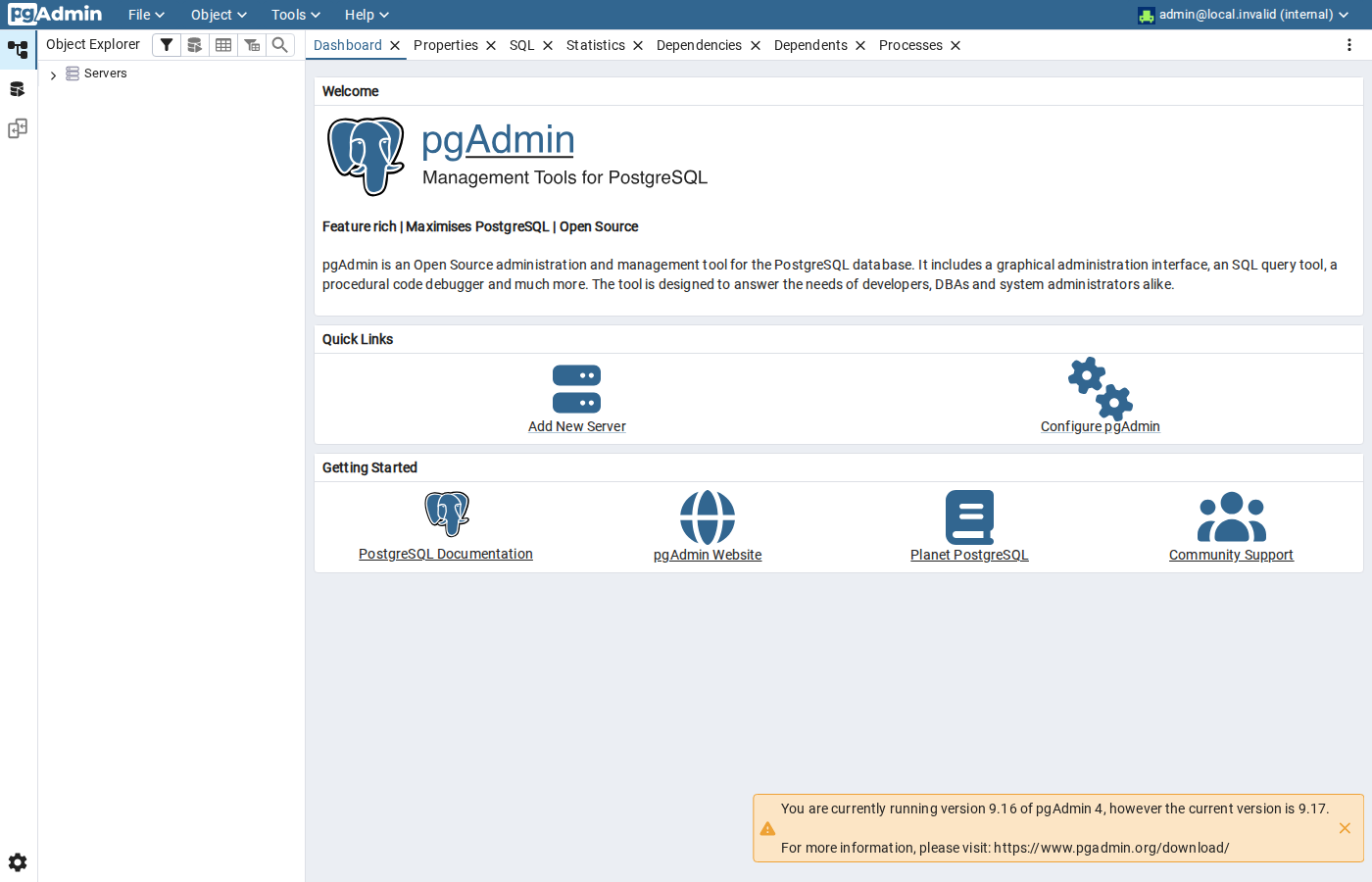Screen dimensions: 1372x882
Task: Switch to the Properties tab
Action: click(x=446, y=45)
